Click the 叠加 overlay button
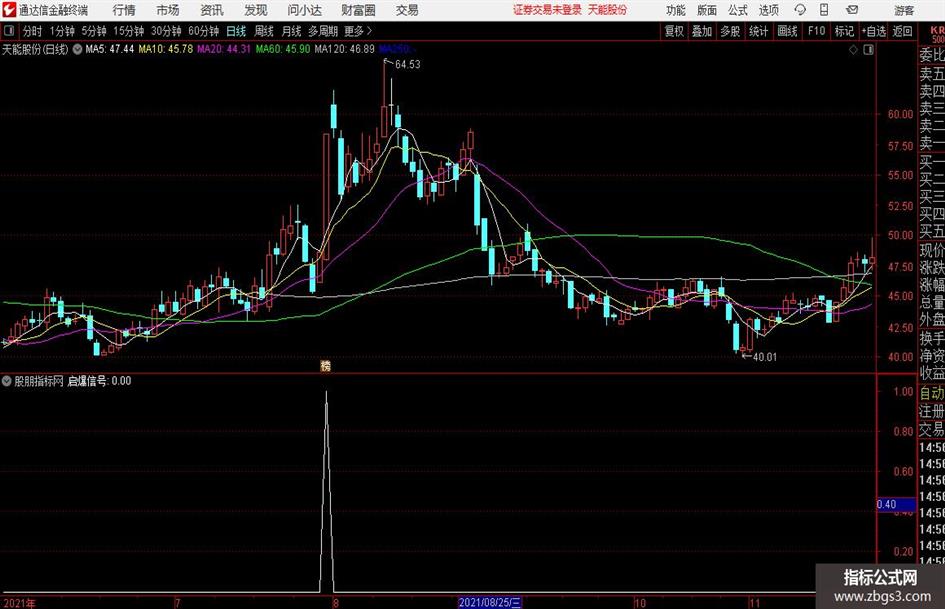This screenshot has width=945, height=609. (702, 31)
